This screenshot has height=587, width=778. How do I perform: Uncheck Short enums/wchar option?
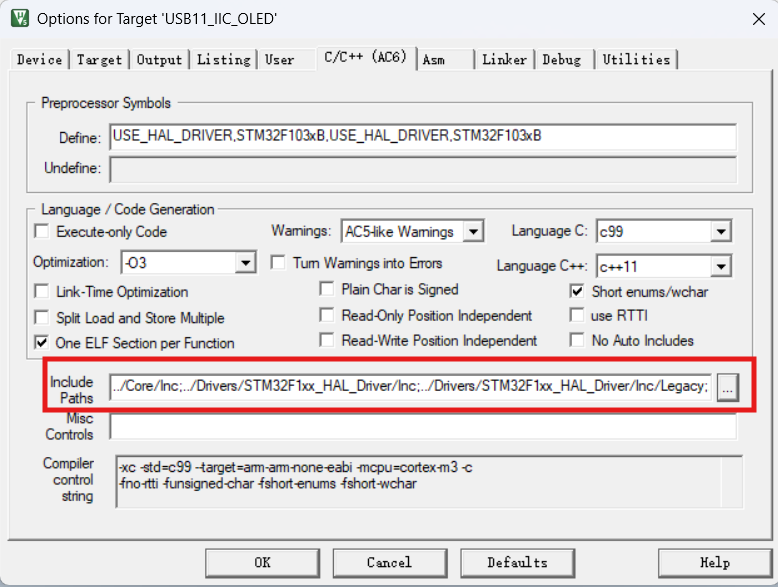click(x=577, y=291)
